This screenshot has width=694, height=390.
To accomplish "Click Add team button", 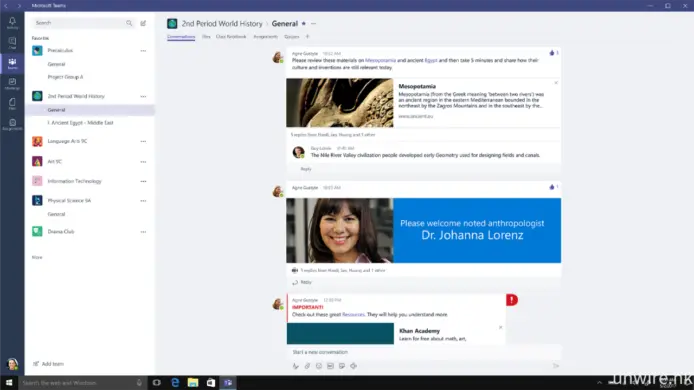I will click(x=48, y=364).
